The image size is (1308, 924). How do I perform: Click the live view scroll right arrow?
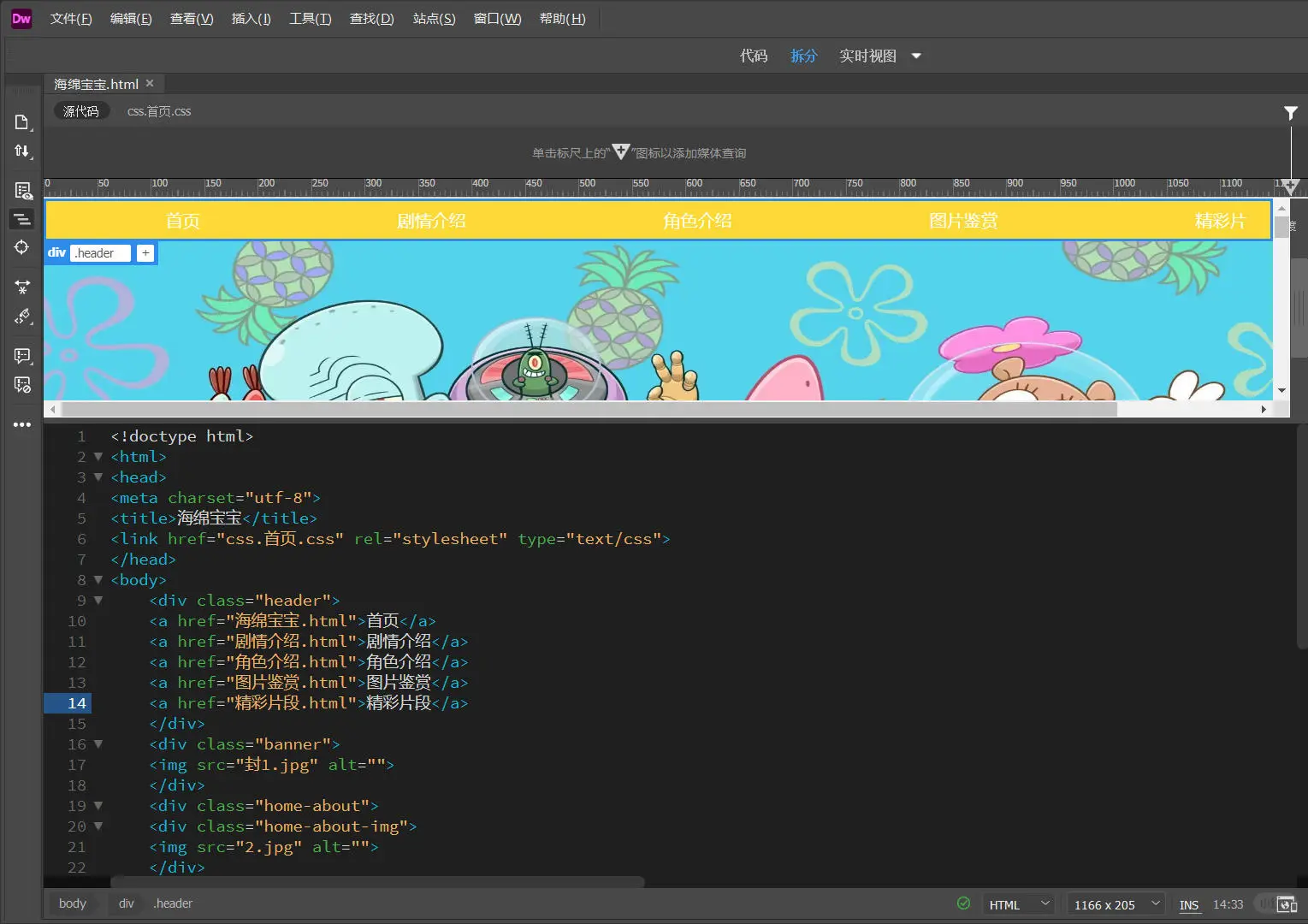coord(1264,409)
